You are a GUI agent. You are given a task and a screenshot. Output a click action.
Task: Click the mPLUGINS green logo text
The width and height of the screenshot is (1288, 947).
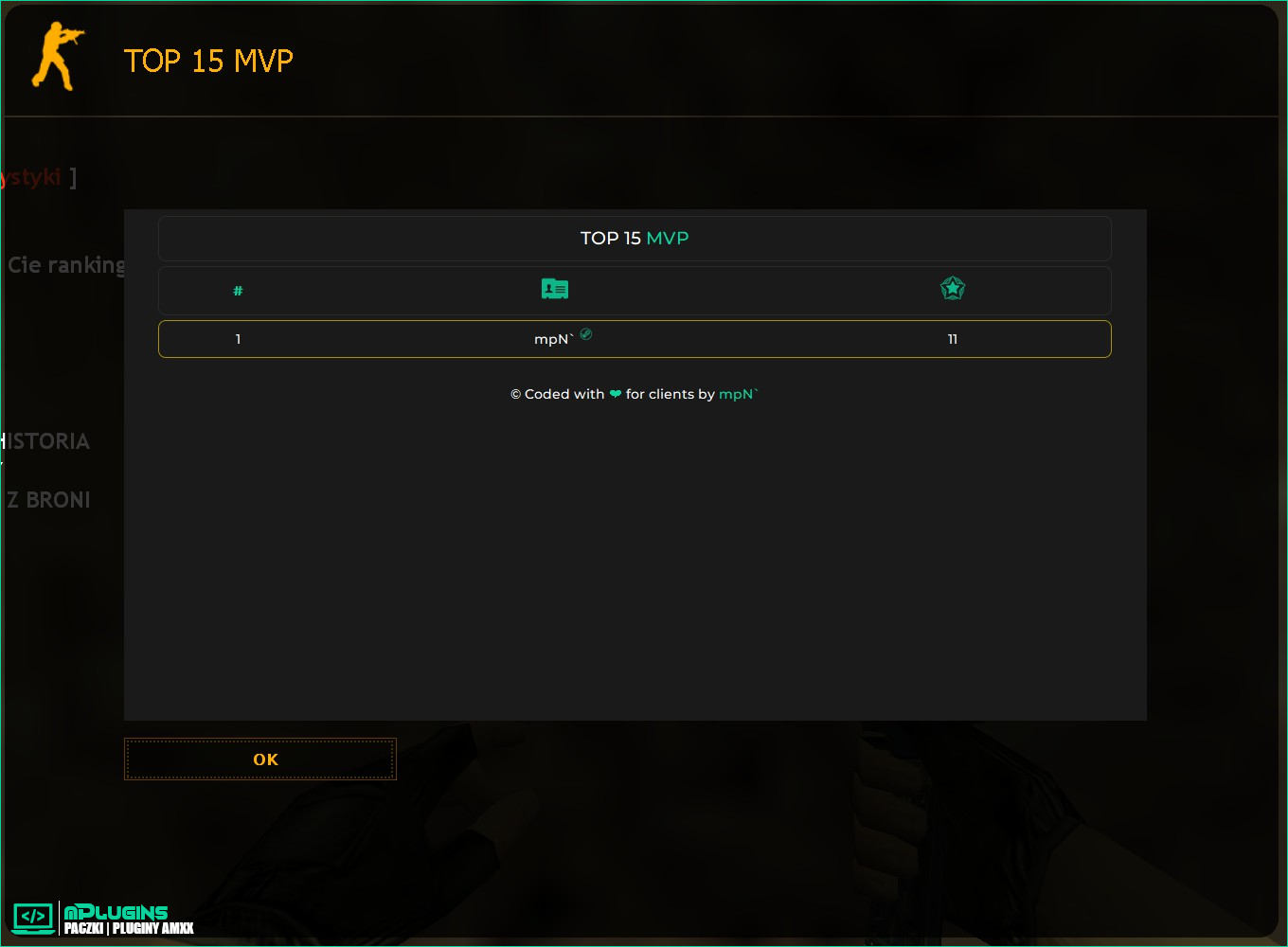tap(116, 912)
